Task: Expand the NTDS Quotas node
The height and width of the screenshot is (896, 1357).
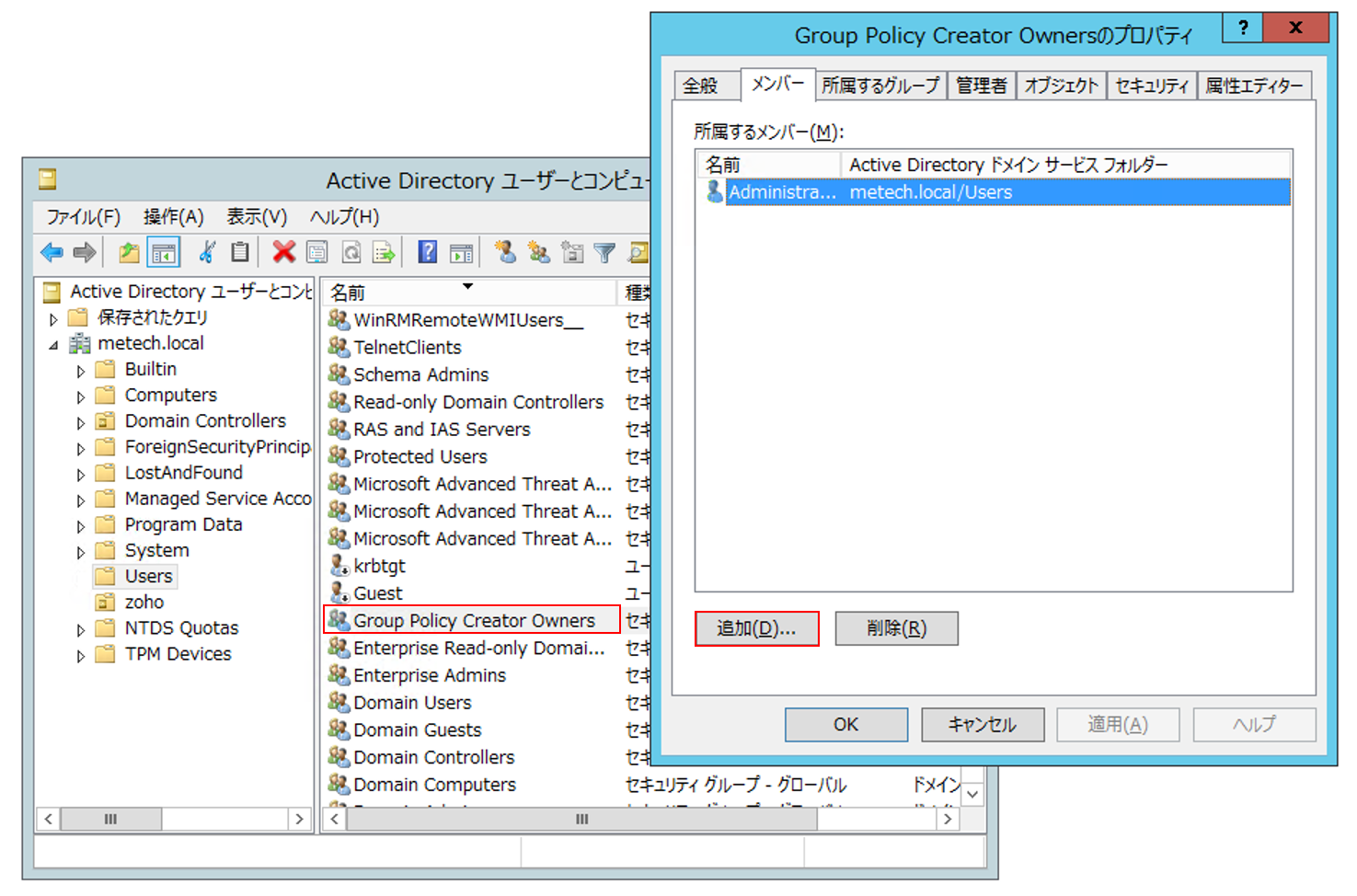Action: [x=81, y=630]
